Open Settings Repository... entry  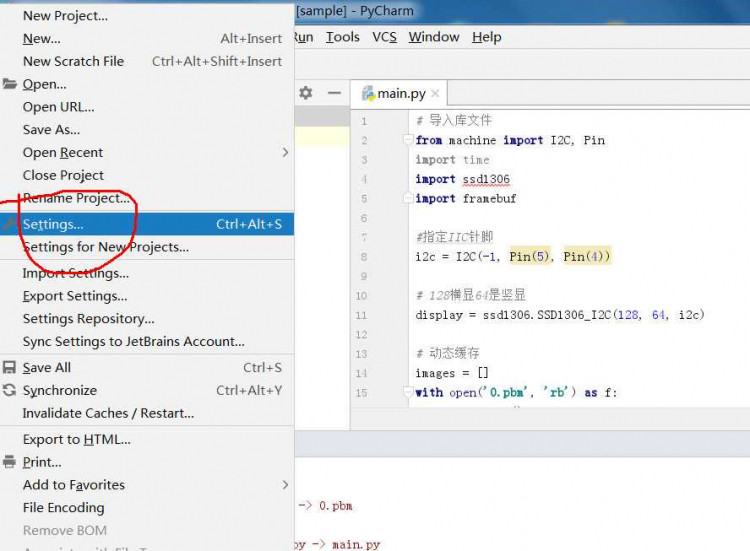click(147, 319)
